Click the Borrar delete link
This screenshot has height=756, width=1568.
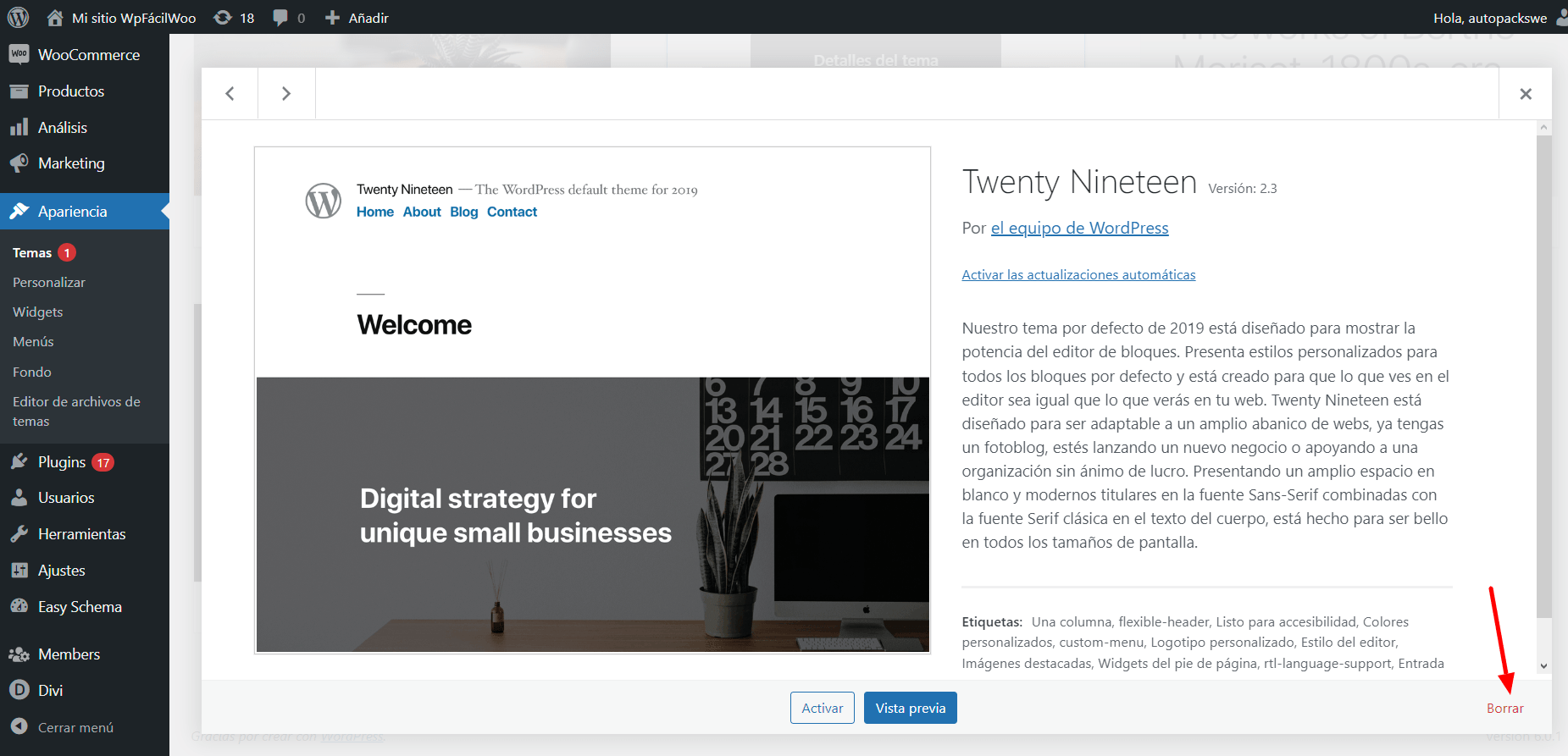point(1505,708)
